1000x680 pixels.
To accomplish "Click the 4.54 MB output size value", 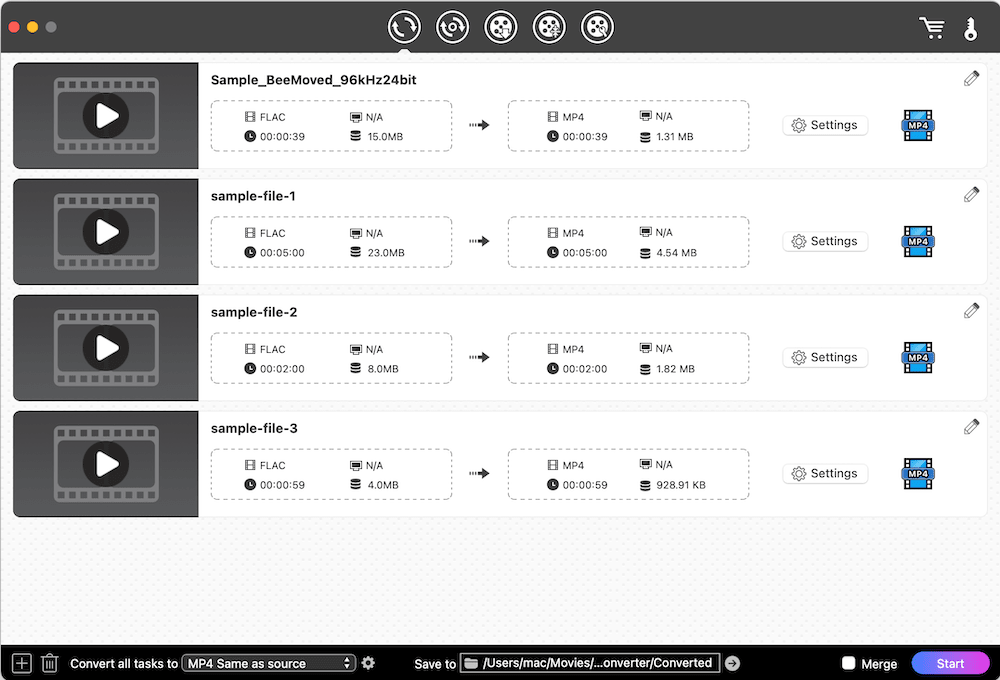I will [677, 253].
